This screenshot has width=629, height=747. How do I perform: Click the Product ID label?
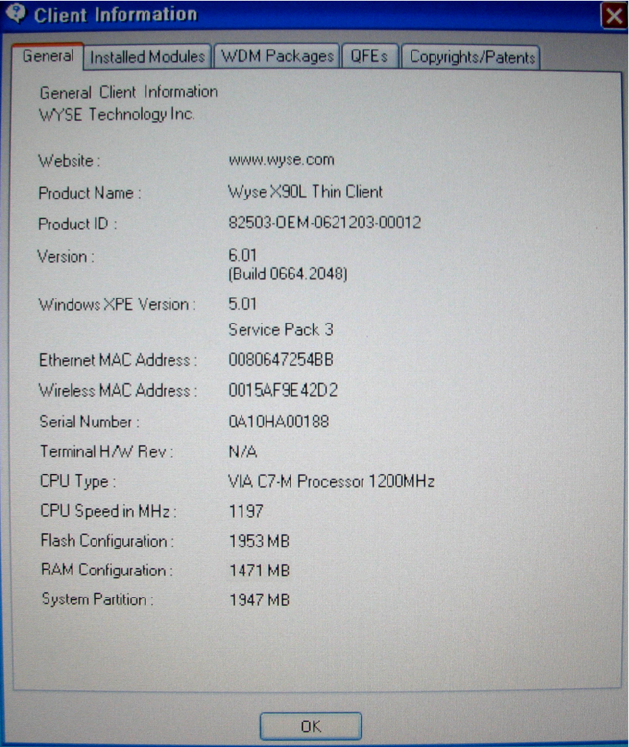77,223
